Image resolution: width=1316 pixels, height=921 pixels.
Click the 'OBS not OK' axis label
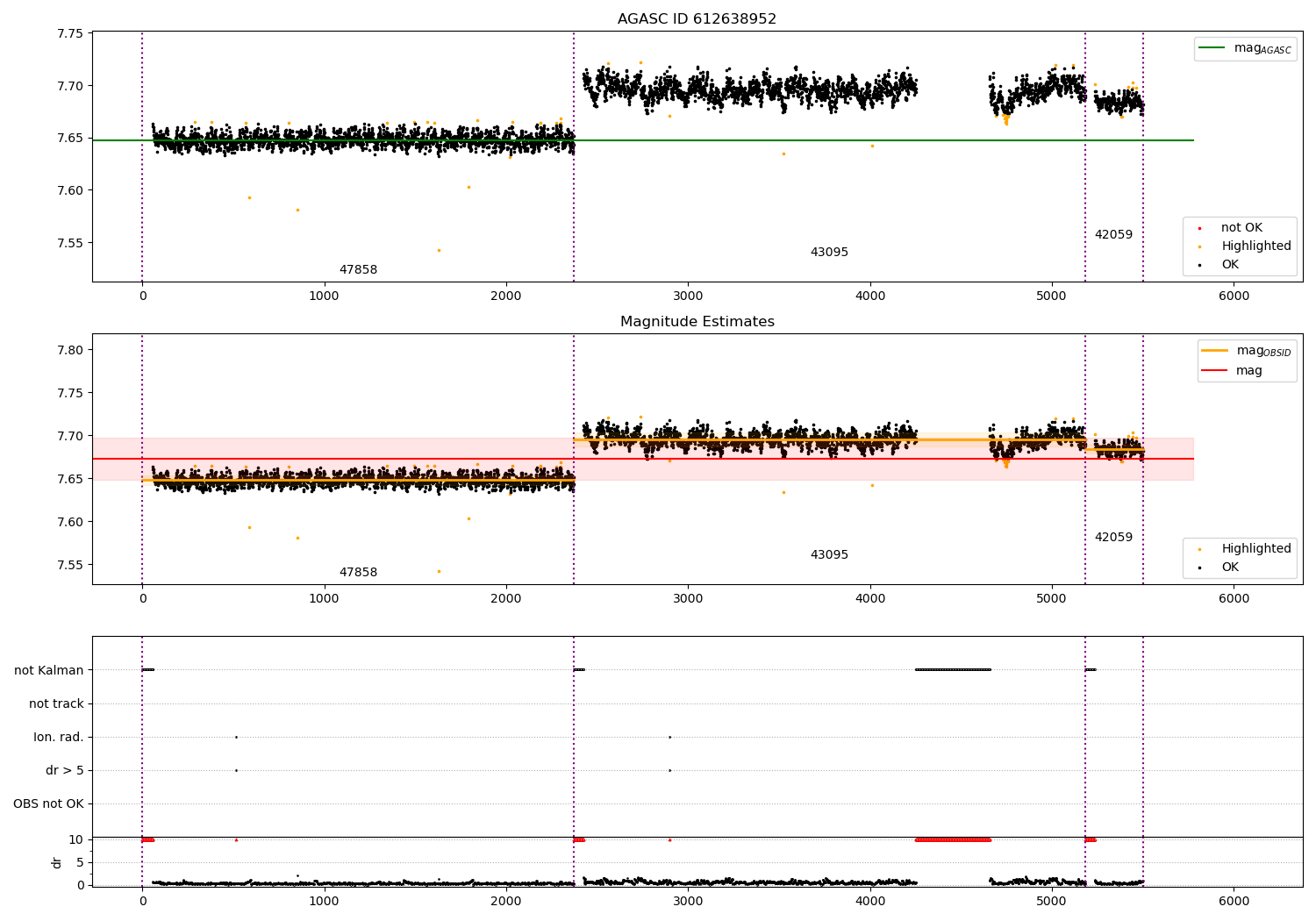tap(48, 803)
